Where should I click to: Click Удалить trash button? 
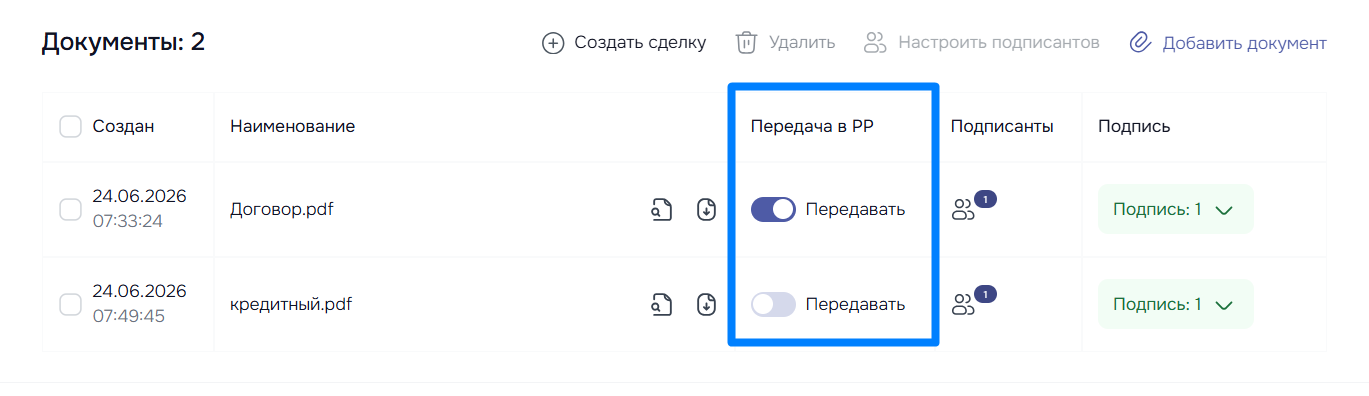[x=785, y=43]
